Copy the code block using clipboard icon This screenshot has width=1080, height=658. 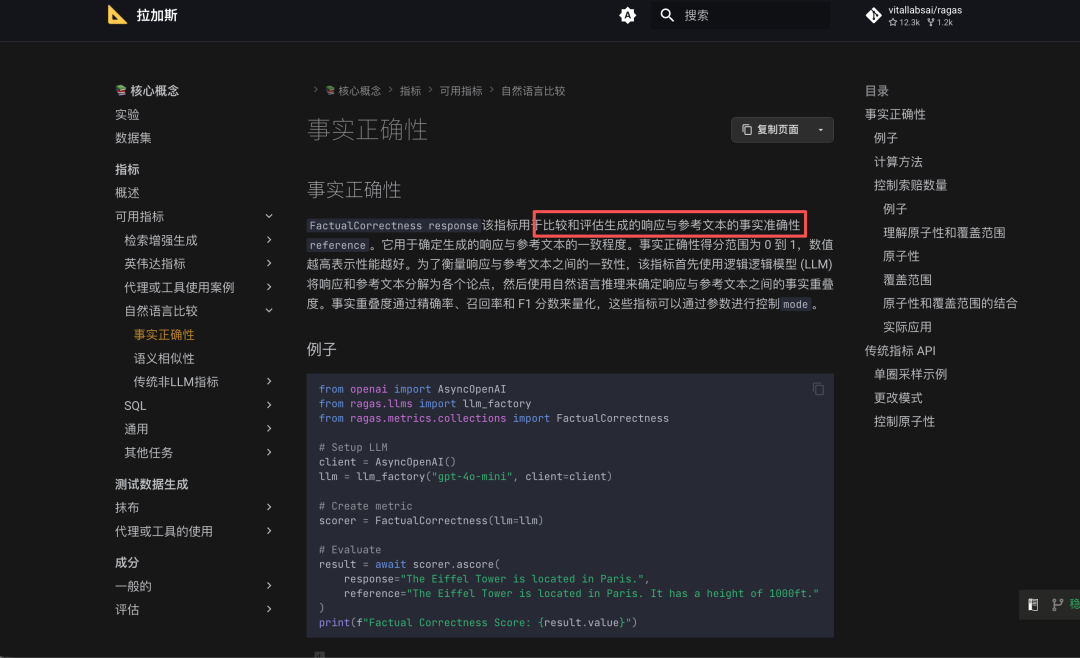pos(818,388)
